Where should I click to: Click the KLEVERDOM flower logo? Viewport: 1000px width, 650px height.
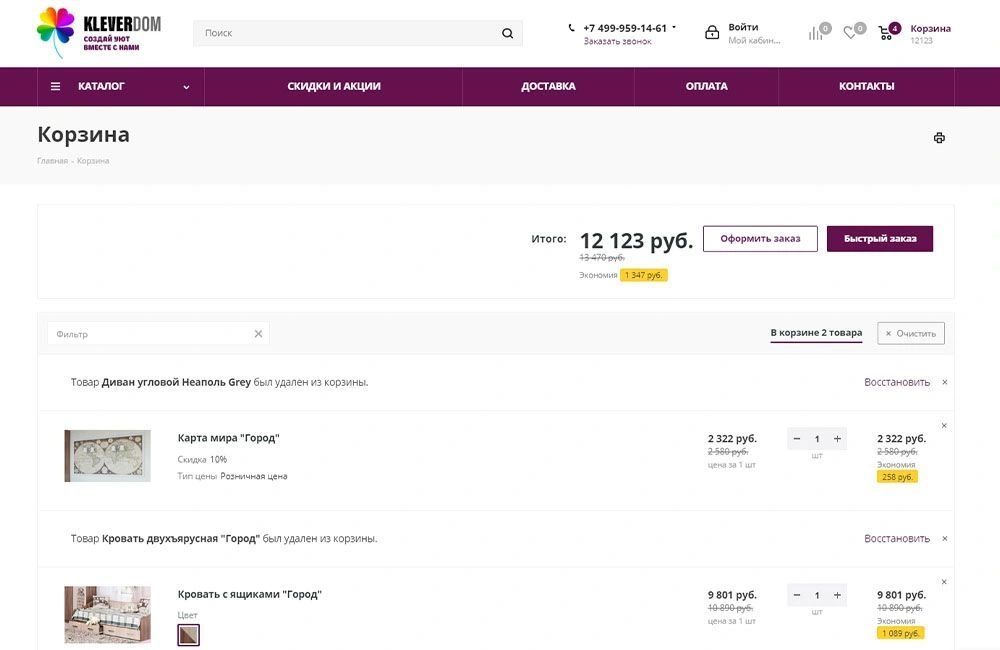point(56,32)
